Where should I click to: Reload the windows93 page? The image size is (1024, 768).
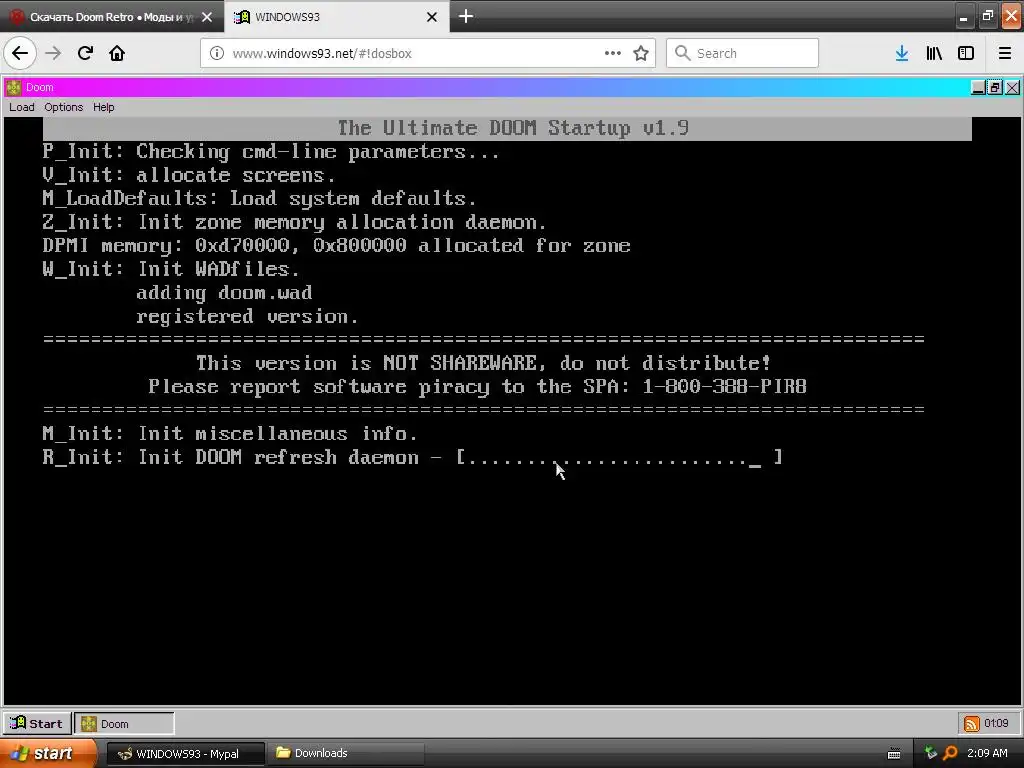click(85, 53)
